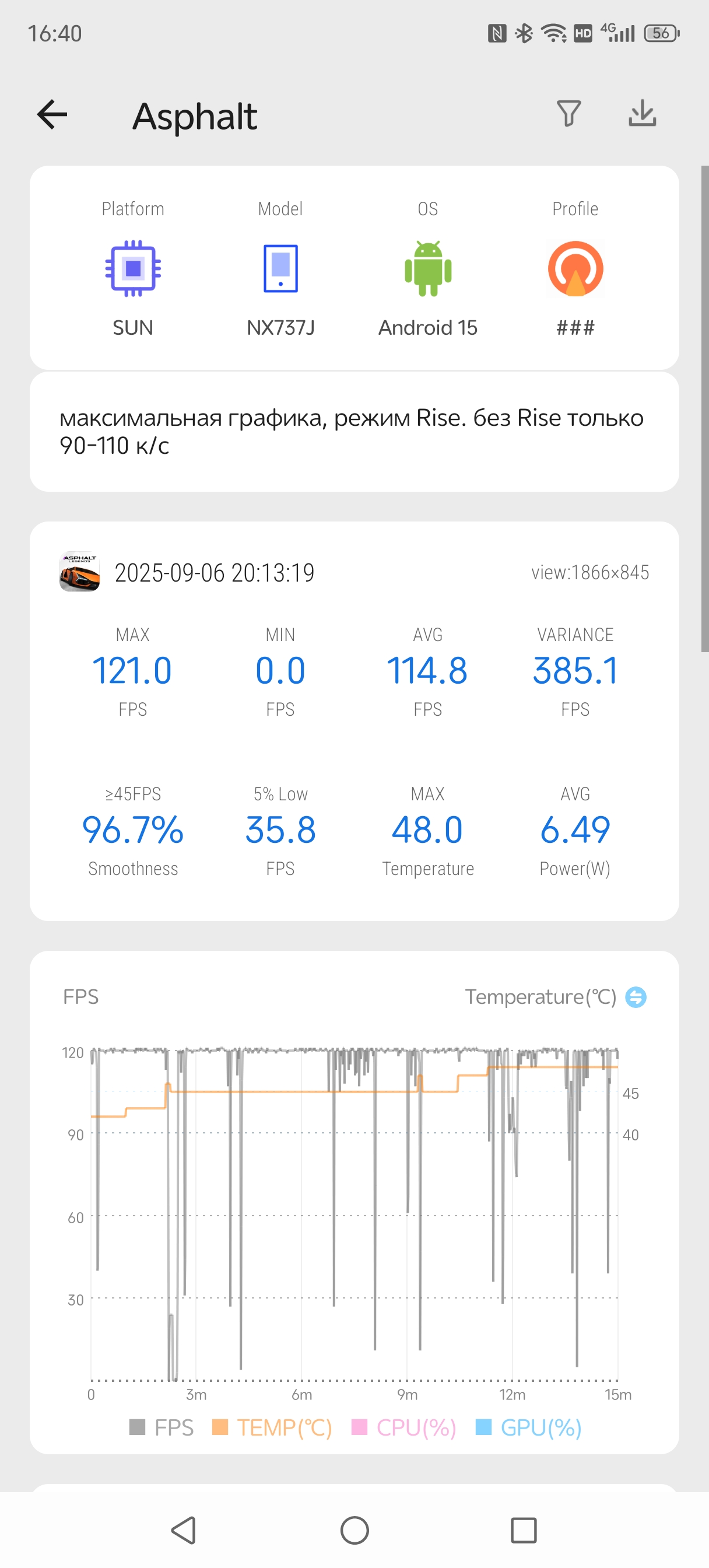Open the Temperature(℃) axis selector
Image resolution: width=709 pixels, height=1568 pixels.
[x=540, y=997]
